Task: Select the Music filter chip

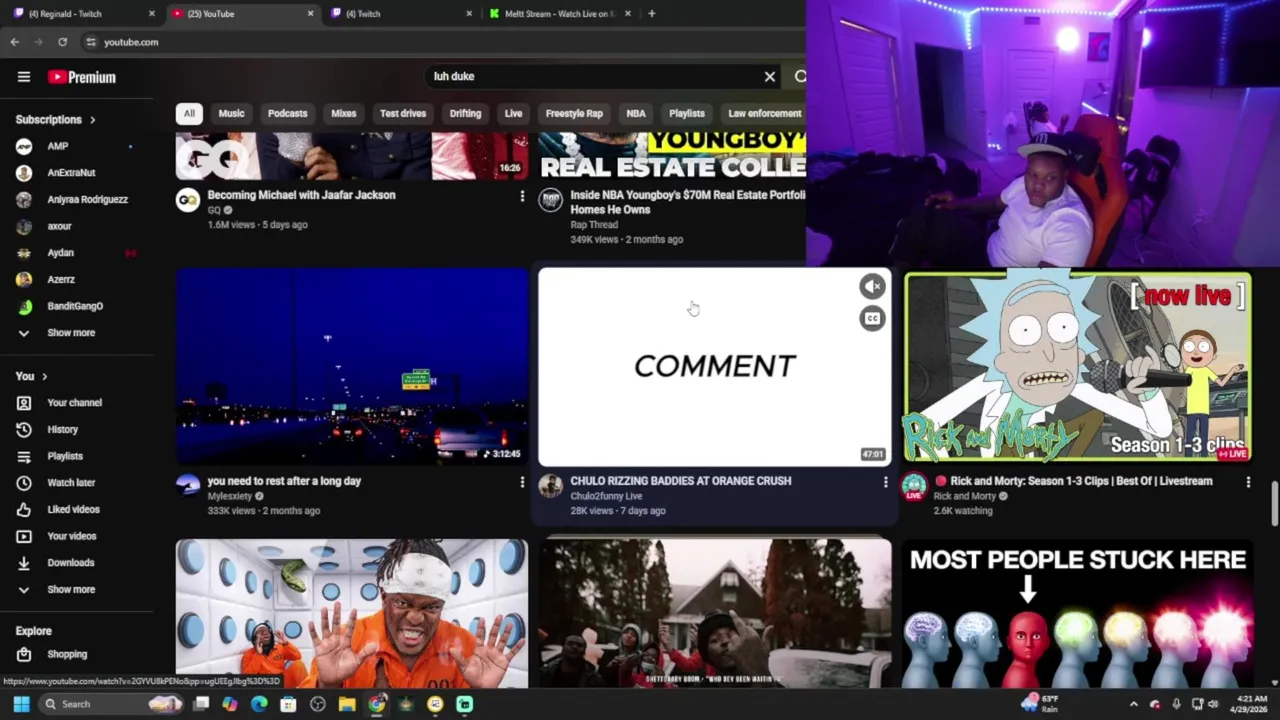Action: pos(231,113)
